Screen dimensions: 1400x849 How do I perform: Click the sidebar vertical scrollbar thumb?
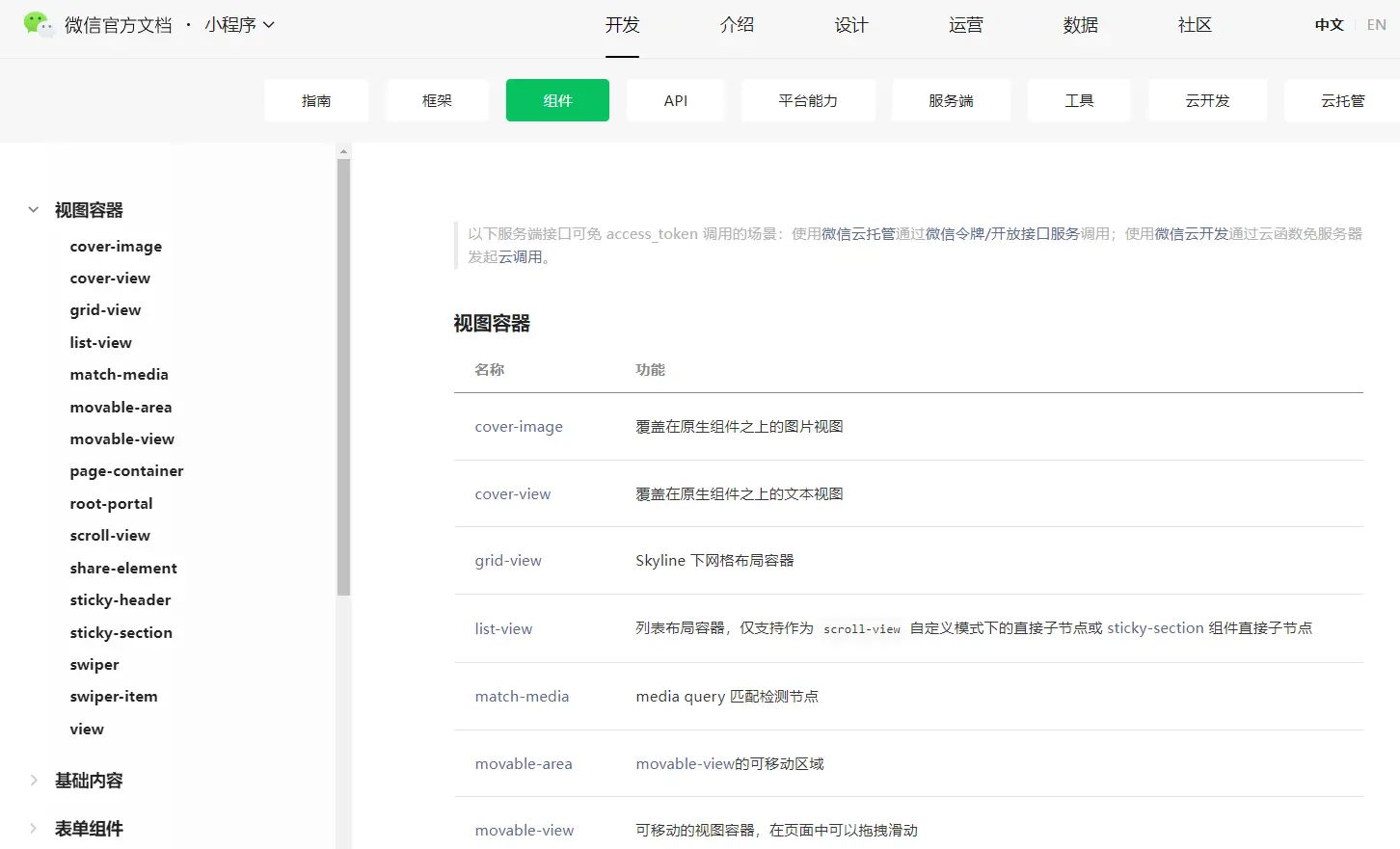click(343, 376)
